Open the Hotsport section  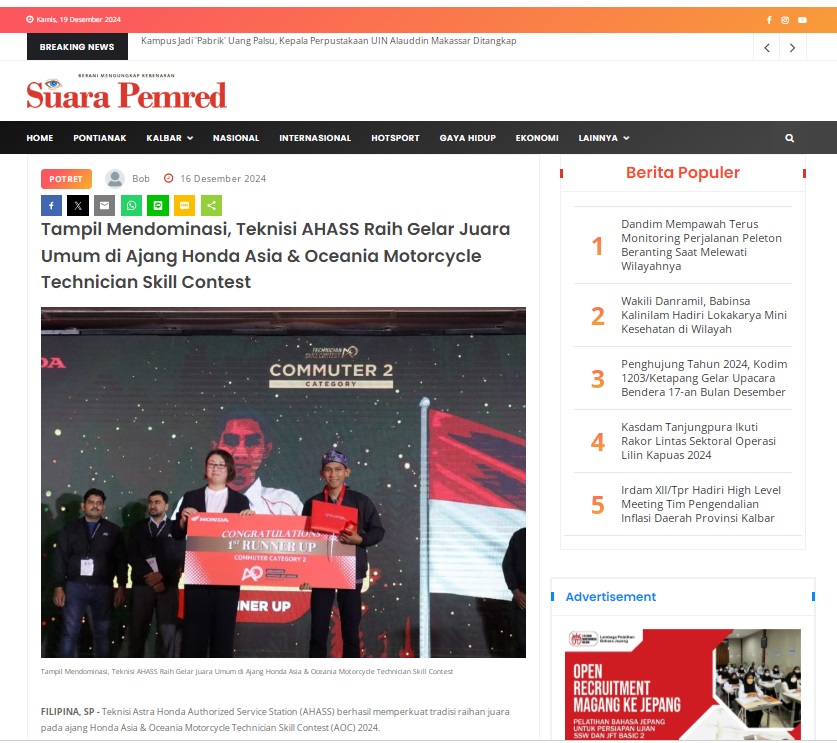click(396, 138)
